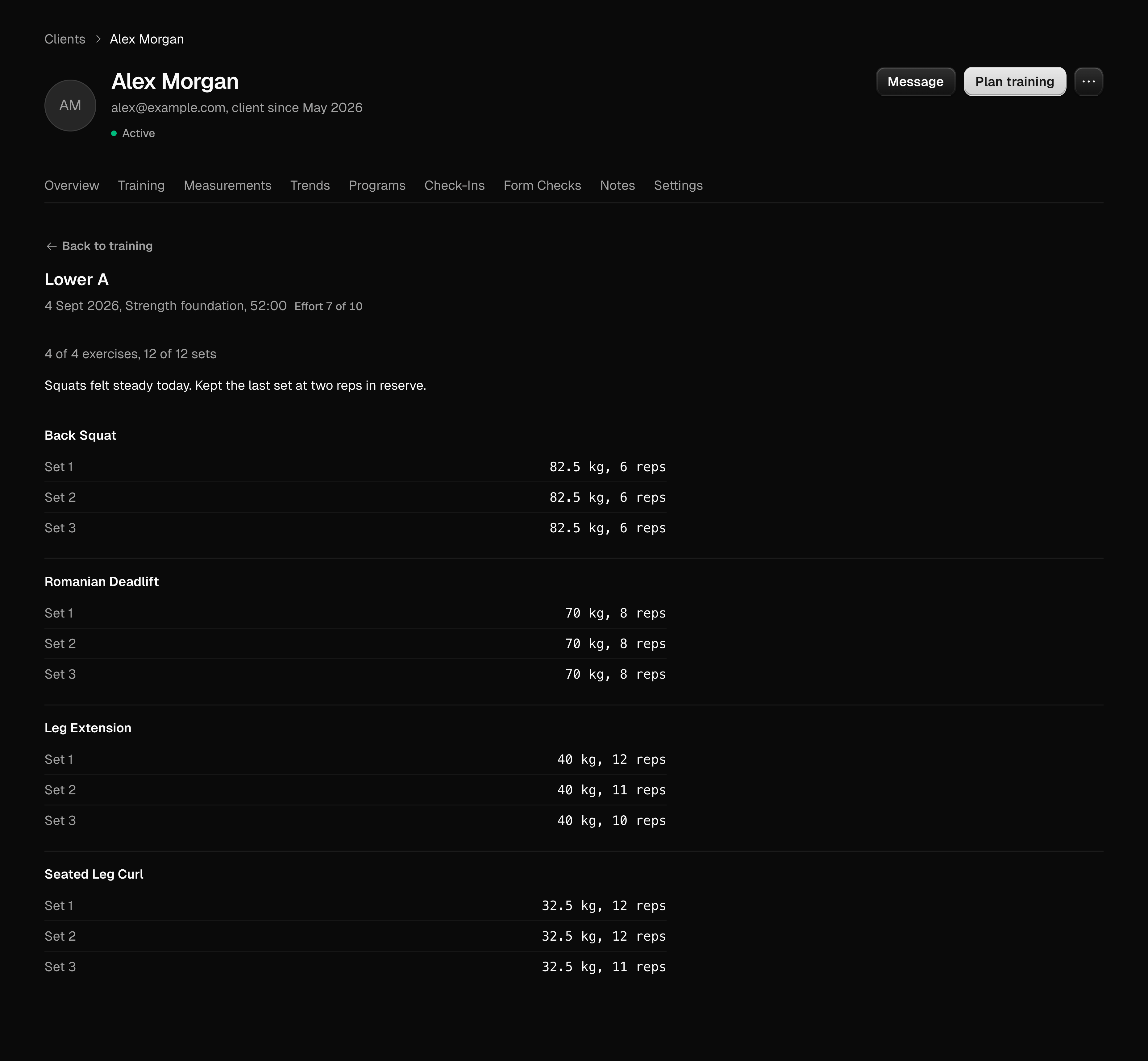Go to the Notes tab

tap(618, 185)
